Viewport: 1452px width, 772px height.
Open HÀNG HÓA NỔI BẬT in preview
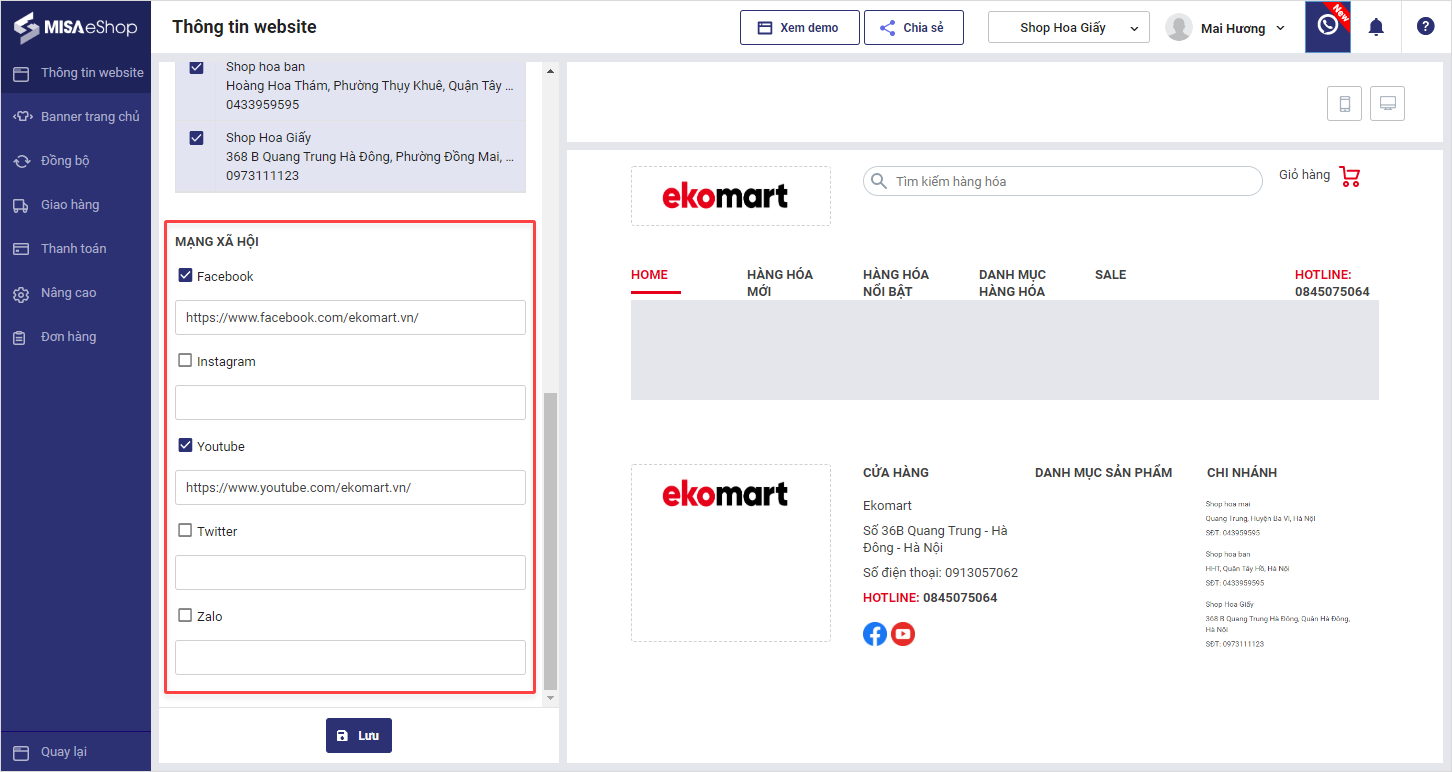point(896,283)
